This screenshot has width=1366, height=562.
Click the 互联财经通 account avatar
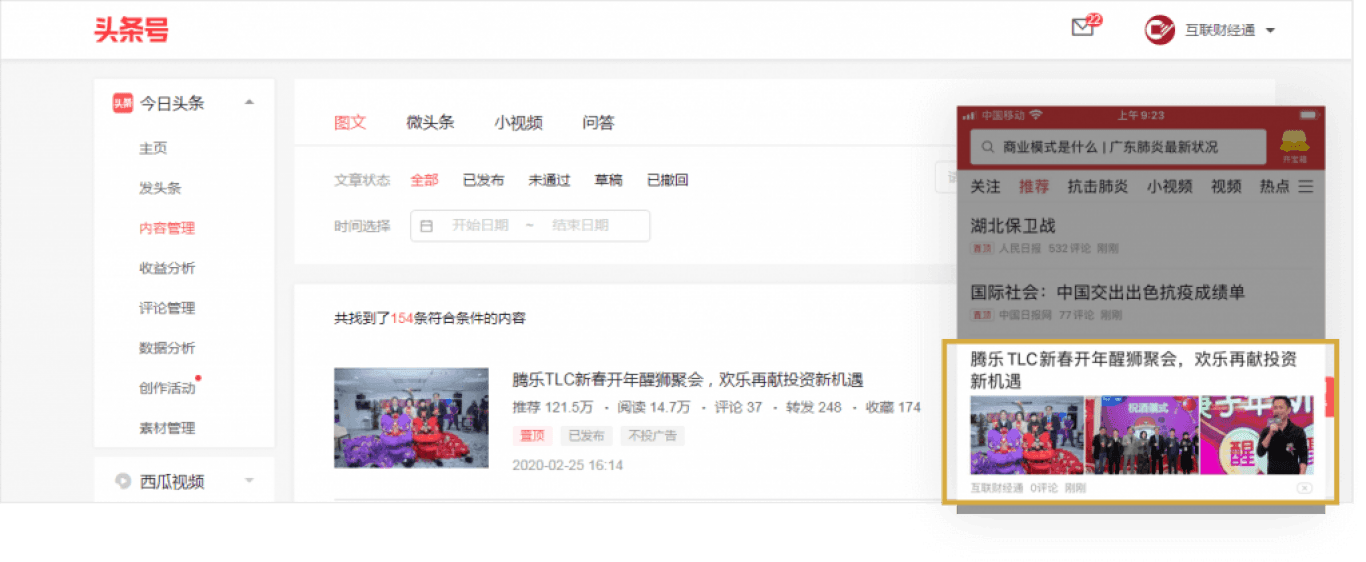pyautogui.click(x=1160, y=30)
